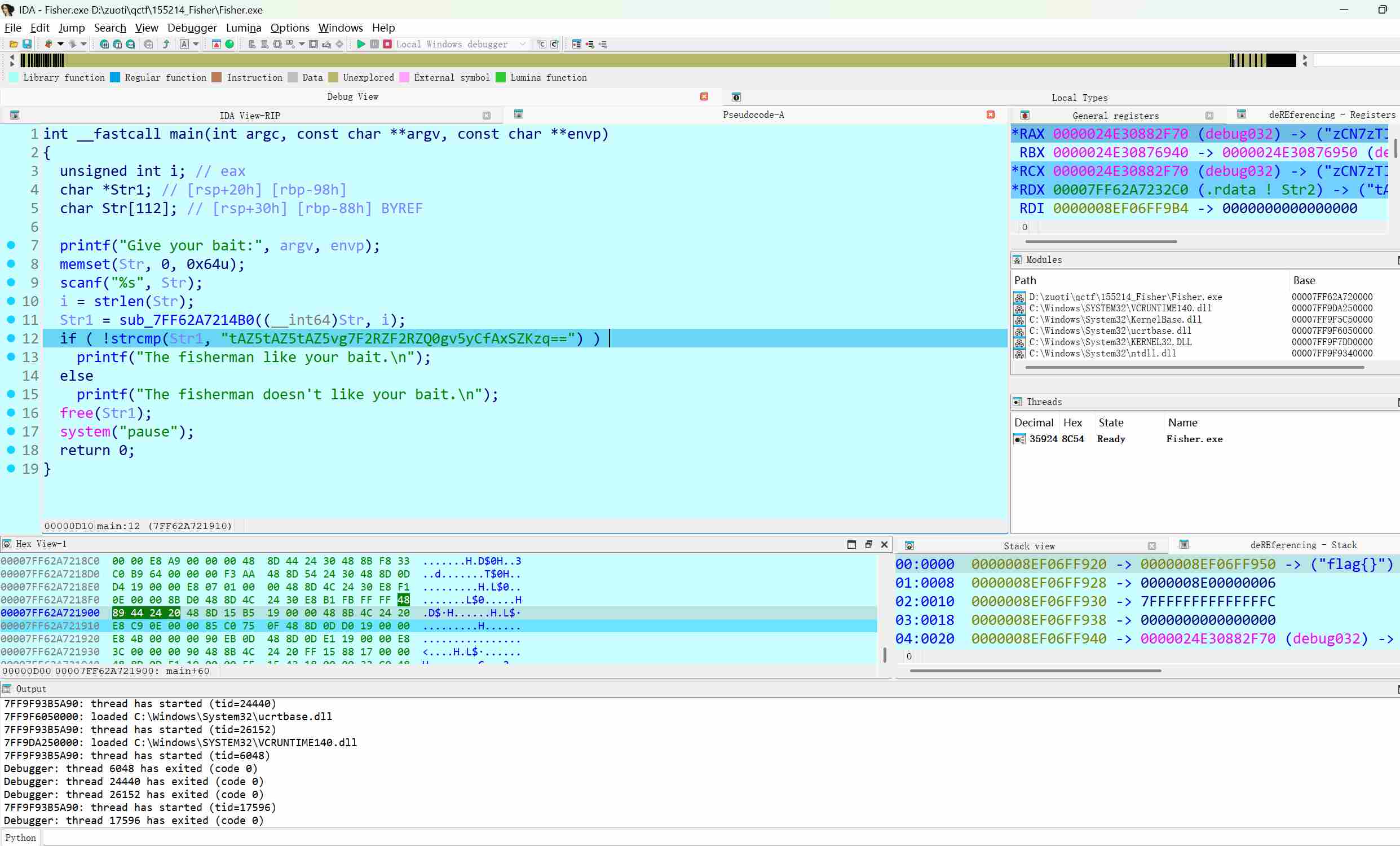Click the green Start process play button
Viewport: 1400px width, 846px height.
click(x=361, y=44)
